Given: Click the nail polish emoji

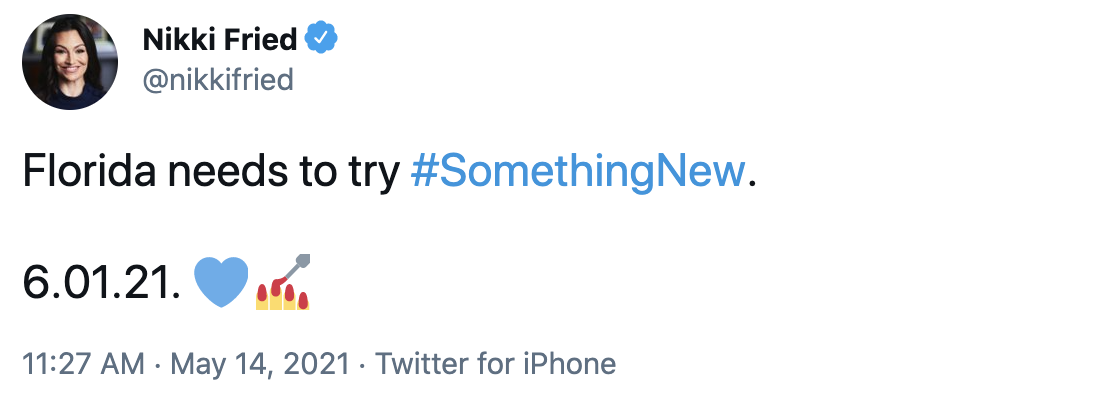Looking at the screenshot, I should (285, 281).
